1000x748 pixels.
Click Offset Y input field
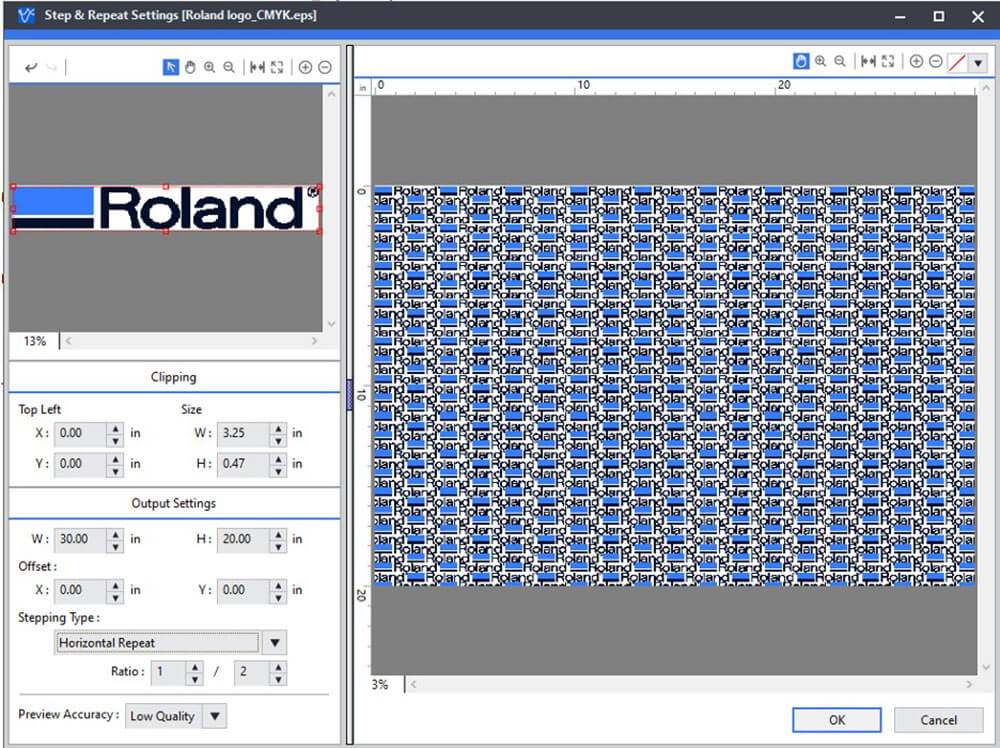(244, 590)
